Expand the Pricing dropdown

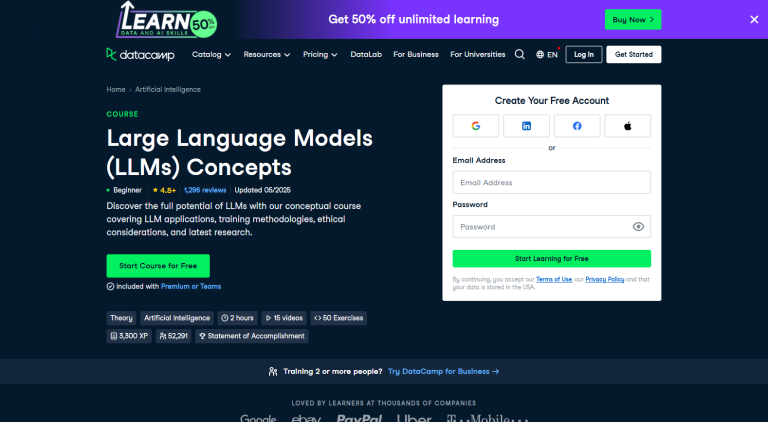320,55
